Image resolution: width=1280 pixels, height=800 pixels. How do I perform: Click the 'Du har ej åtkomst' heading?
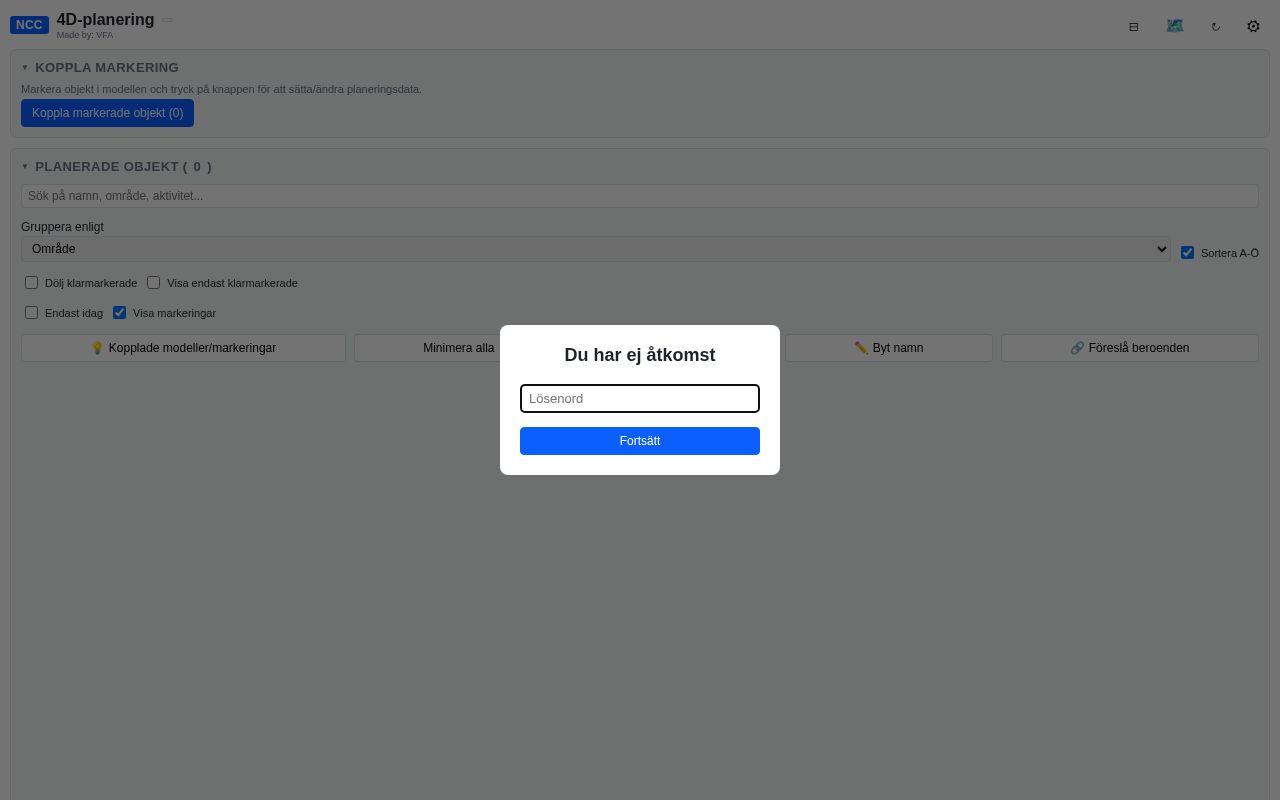640,355
